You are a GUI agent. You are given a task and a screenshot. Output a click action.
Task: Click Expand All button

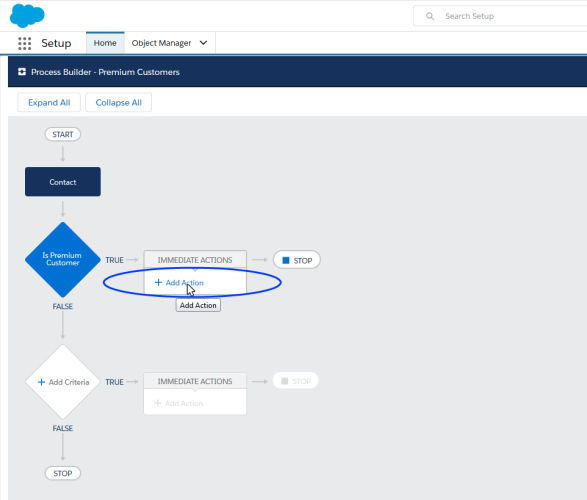tap(49, 103)
